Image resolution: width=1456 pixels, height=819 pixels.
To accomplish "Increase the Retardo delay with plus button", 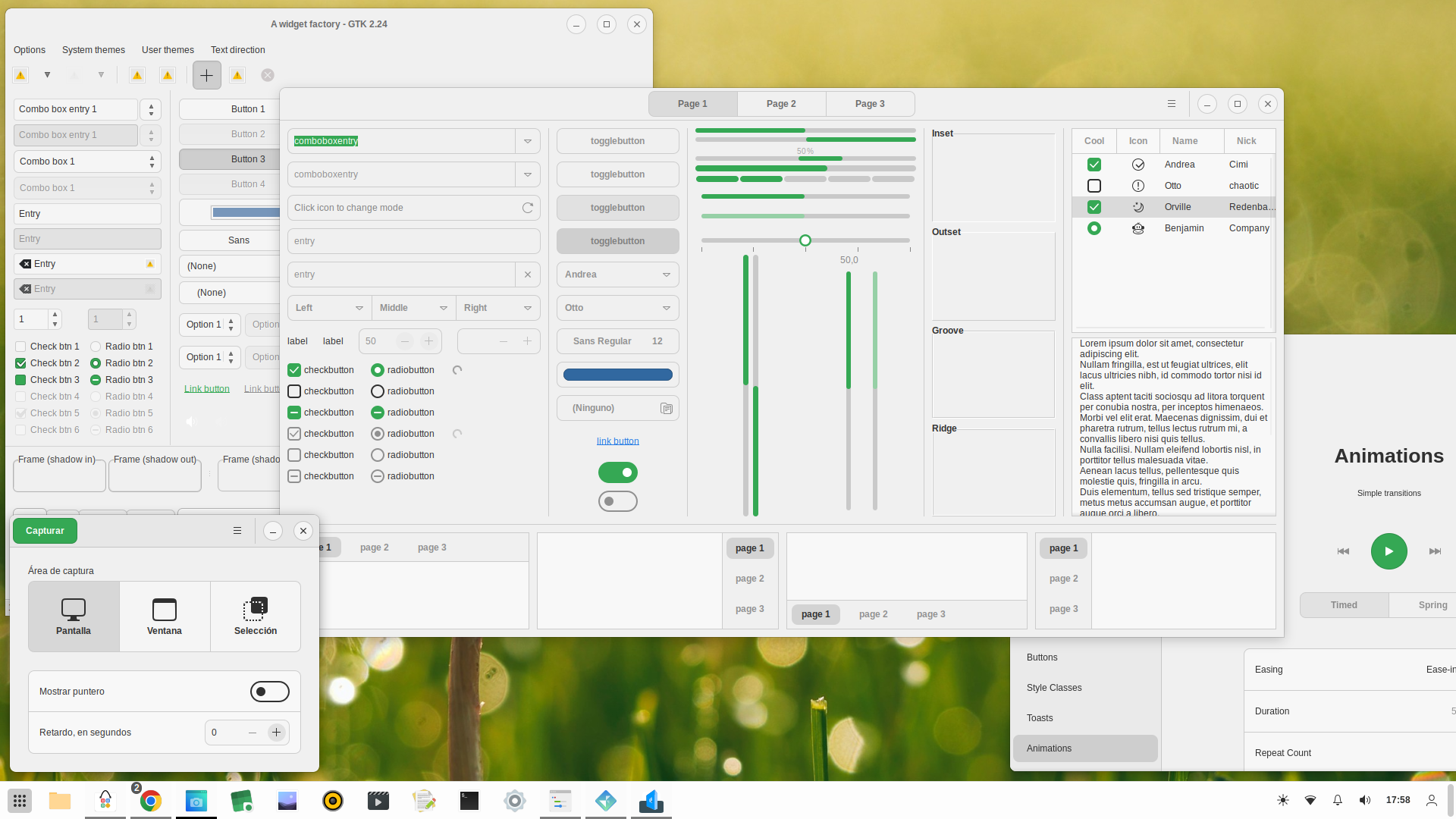I will (276, 733).
